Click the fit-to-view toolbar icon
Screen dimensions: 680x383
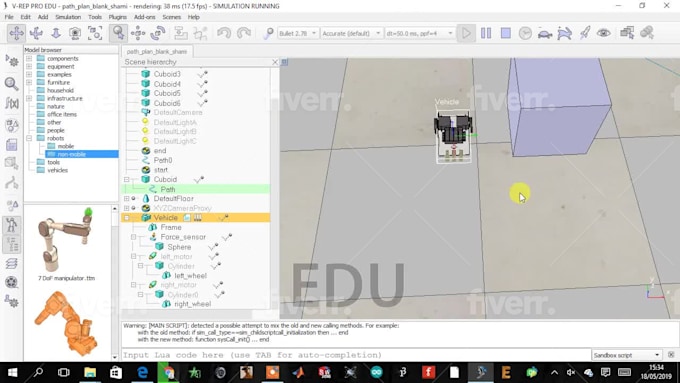[95, 33]
